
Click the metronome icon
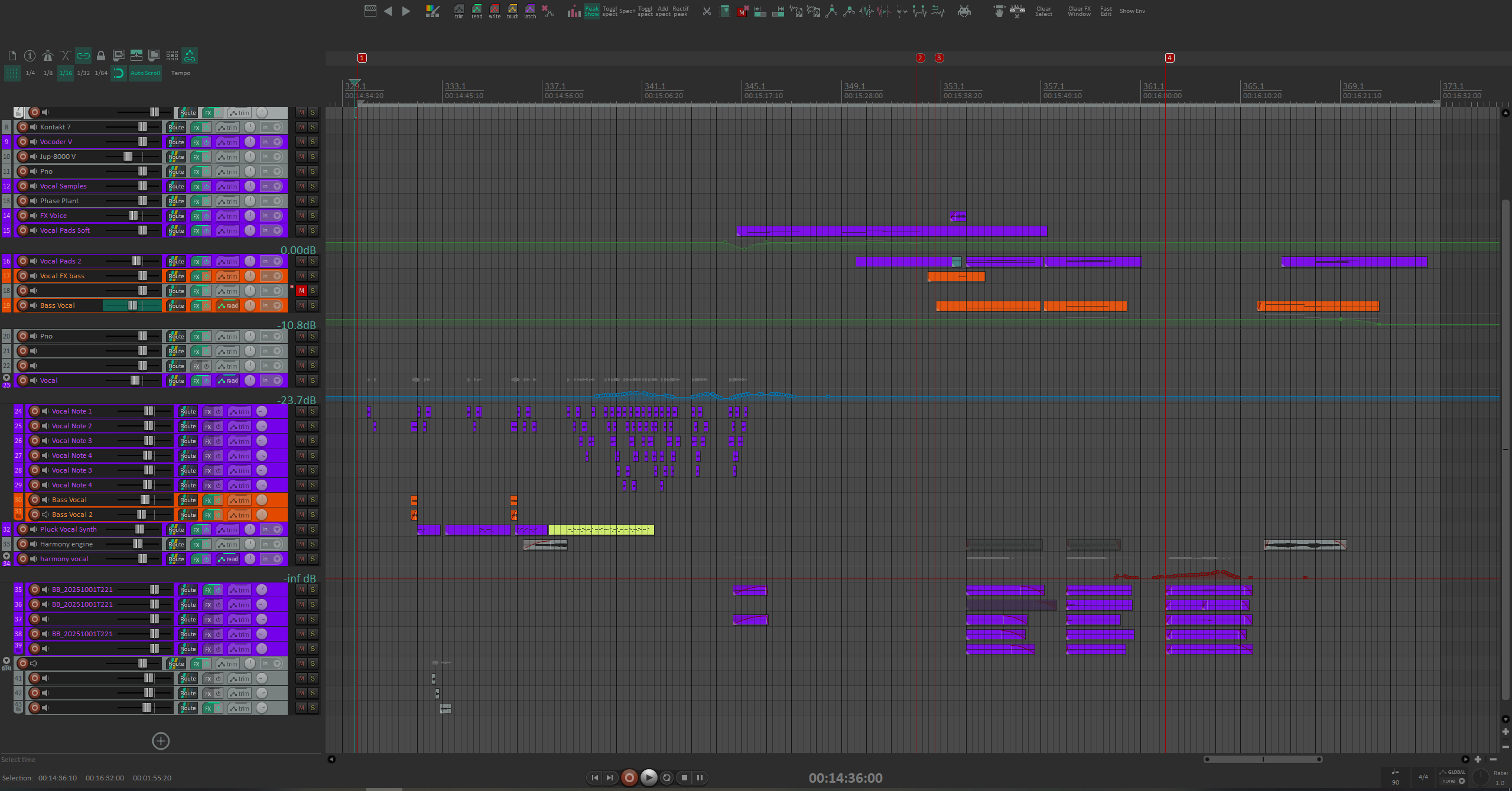point(48,56)
